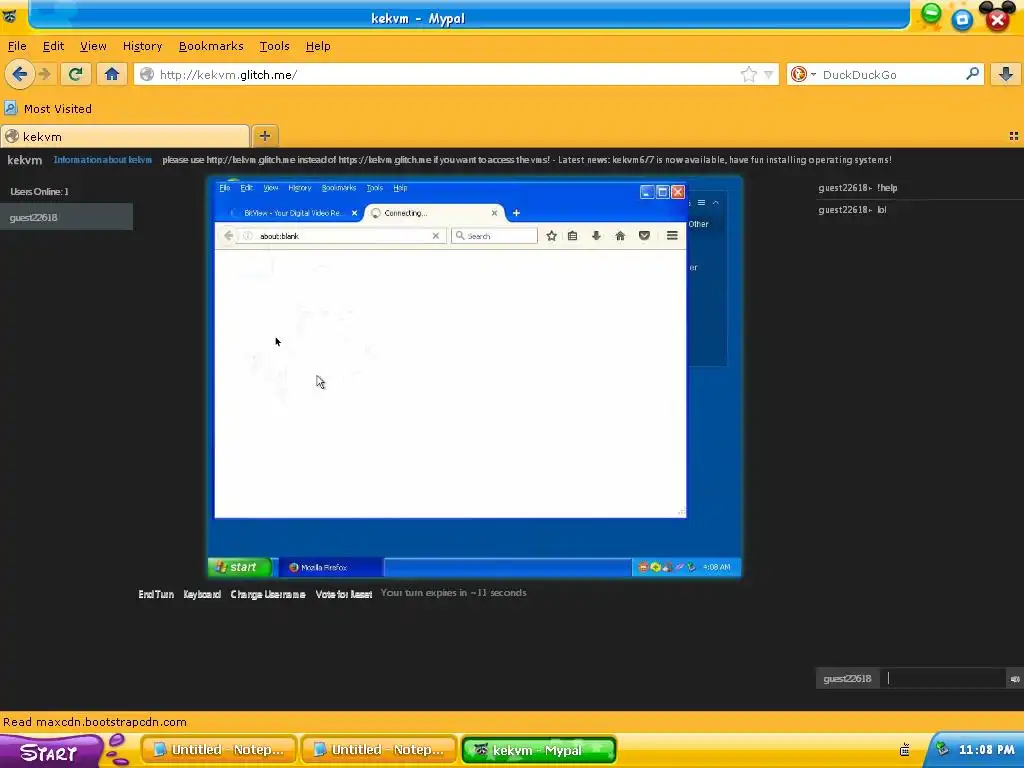Open downloads arrow in VM Firefox
Viewport: 1024px width, 768px height.
596,236
